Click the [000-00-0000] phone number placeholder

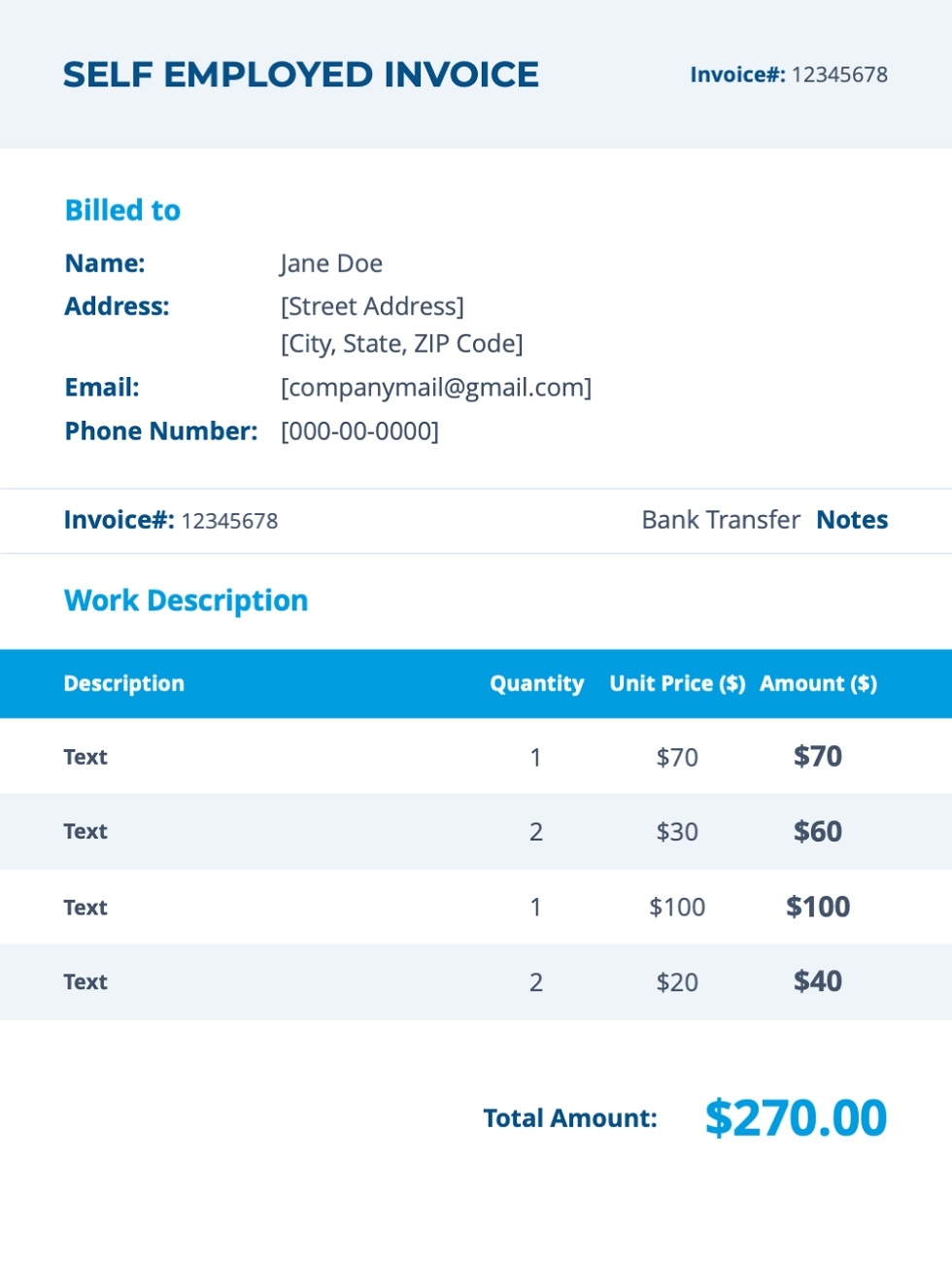tap(359, 430)
